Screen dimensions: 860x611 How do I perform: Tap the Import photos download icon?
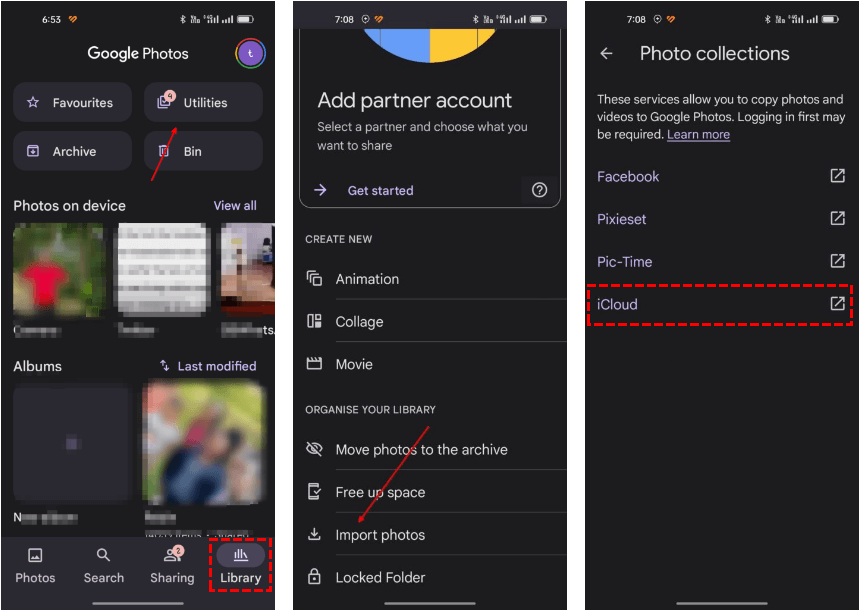pyautogui.click(x=314, y=534)
